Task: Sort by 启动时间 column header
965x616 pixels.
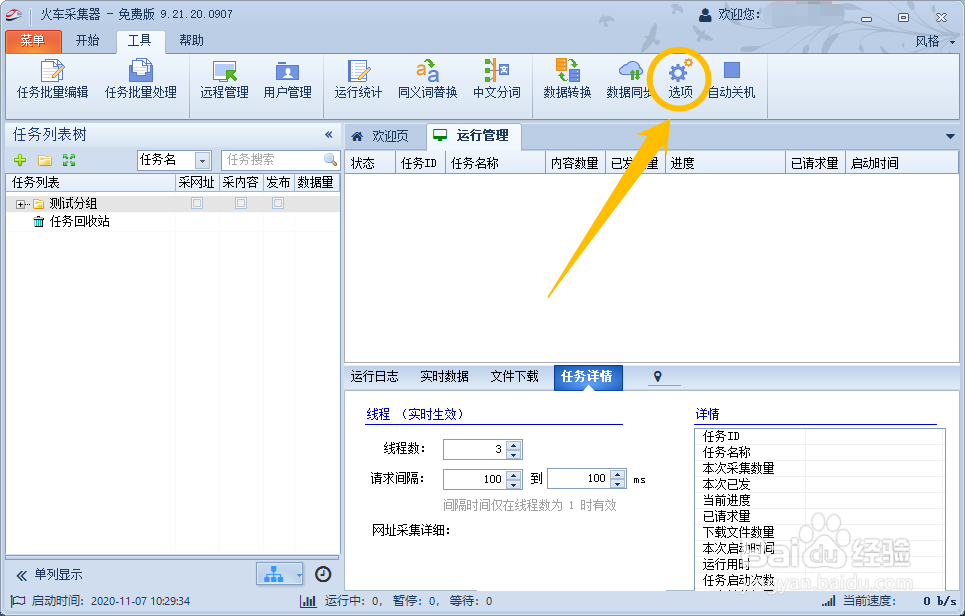Action: (901, 163)
